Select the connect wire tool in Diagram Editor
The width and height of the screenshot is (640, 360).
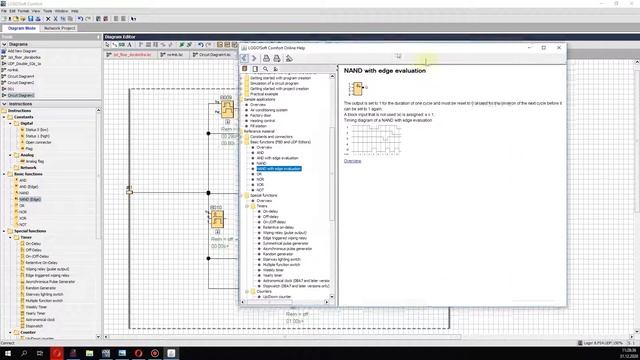tap(115, 45)
